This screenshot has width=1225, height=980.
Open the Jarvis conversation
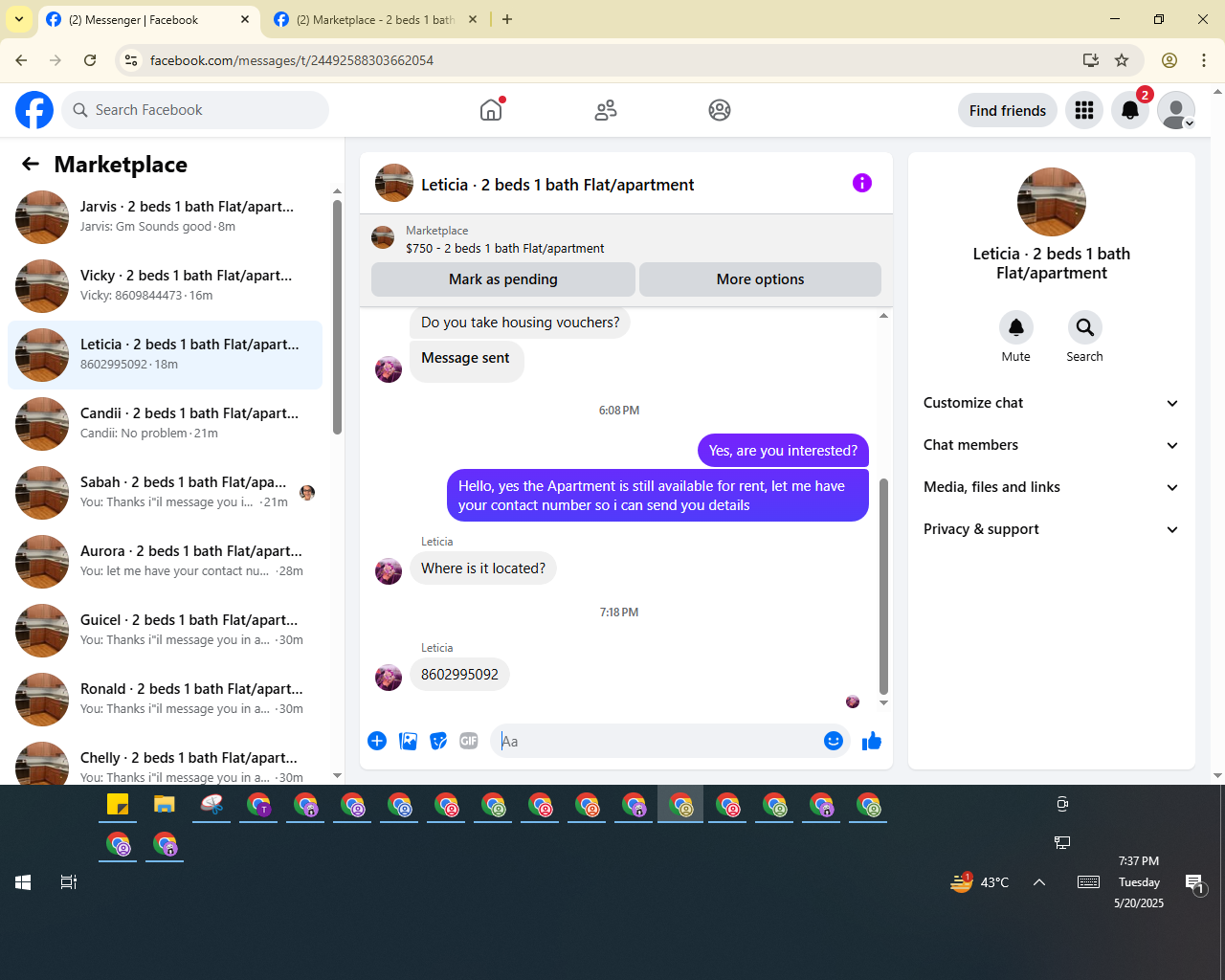165,217
